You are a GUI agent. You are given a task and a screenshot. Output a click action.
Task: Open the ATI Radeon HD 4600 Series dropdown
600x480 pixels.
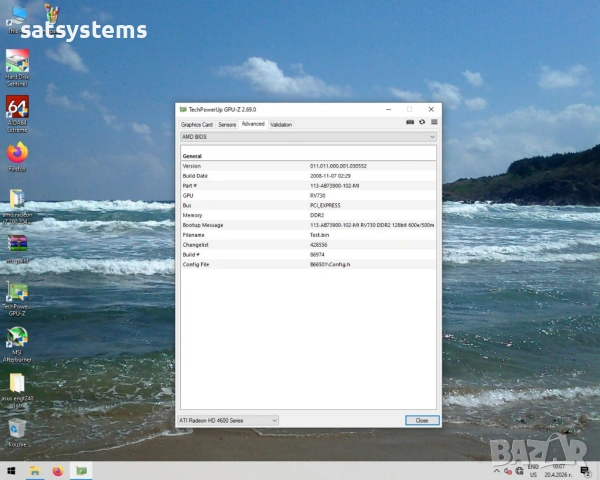tap(228, 420)
